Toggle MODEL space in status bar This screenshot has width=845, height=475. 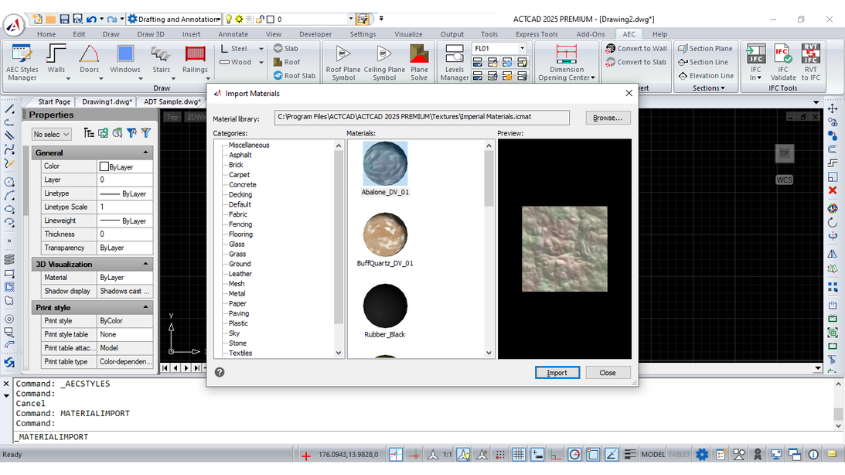click(x=653, y=455)
